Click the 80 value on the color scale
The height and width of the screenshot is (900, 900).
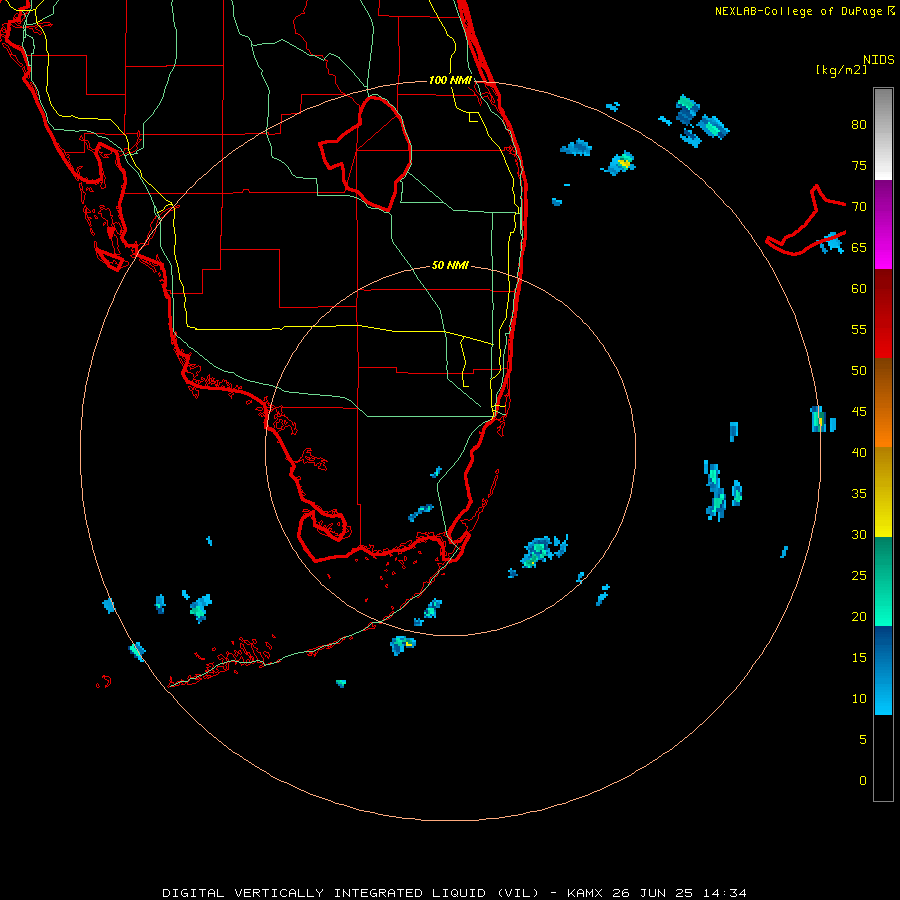859,125
